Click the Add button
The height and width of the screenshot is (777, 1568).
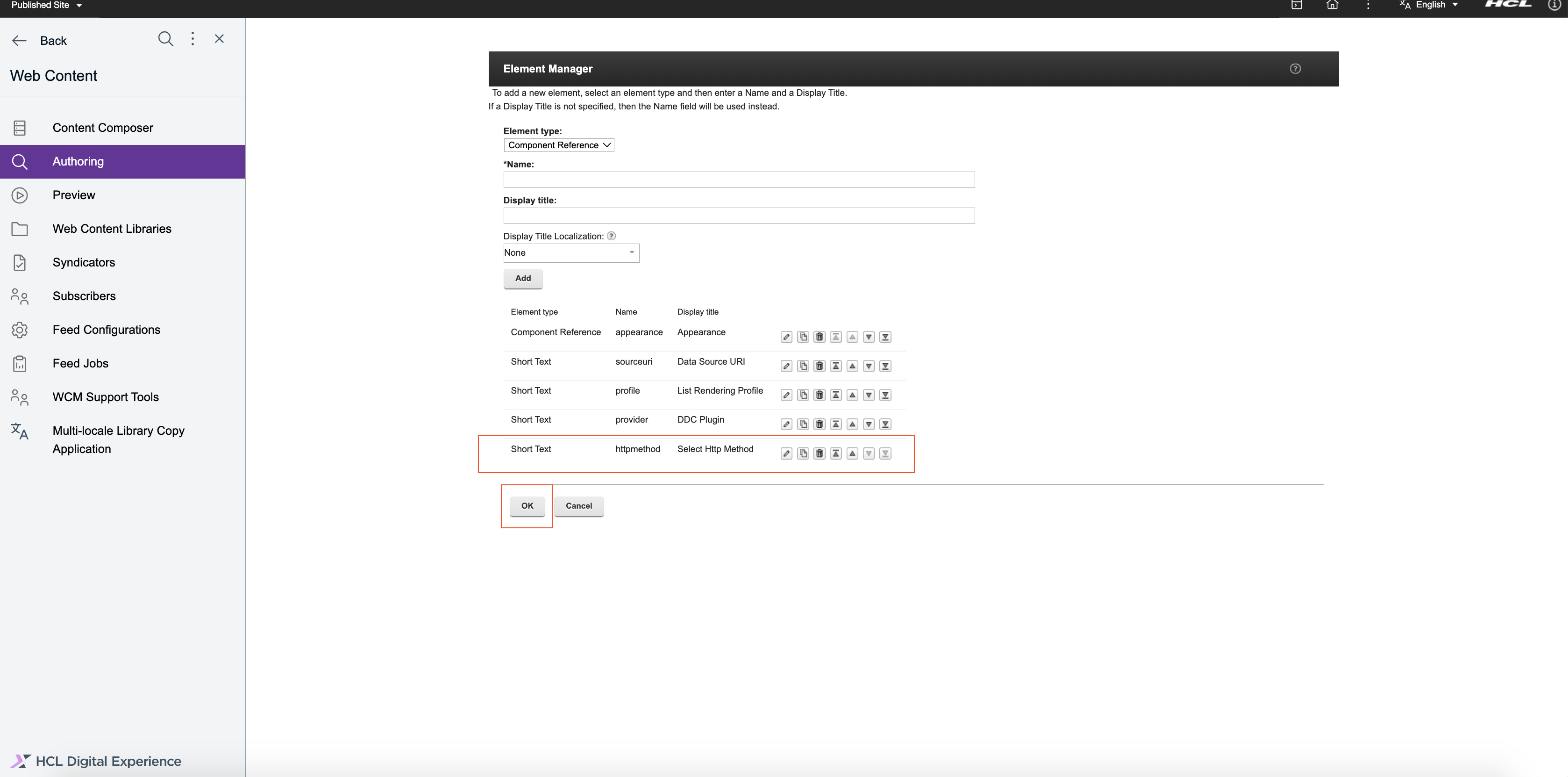coord(522,278)
